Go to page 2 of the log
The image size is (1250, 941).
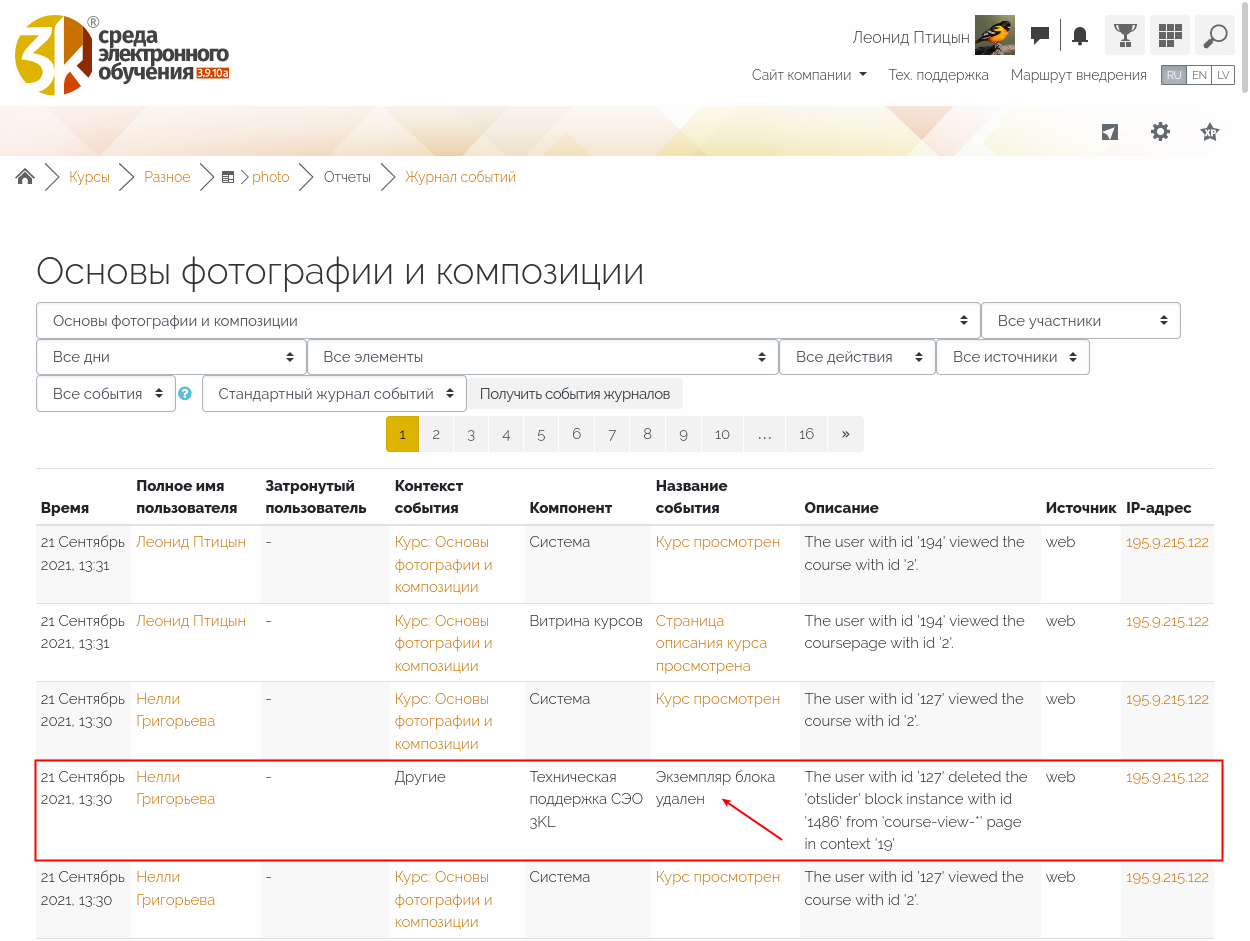[436, 434]
